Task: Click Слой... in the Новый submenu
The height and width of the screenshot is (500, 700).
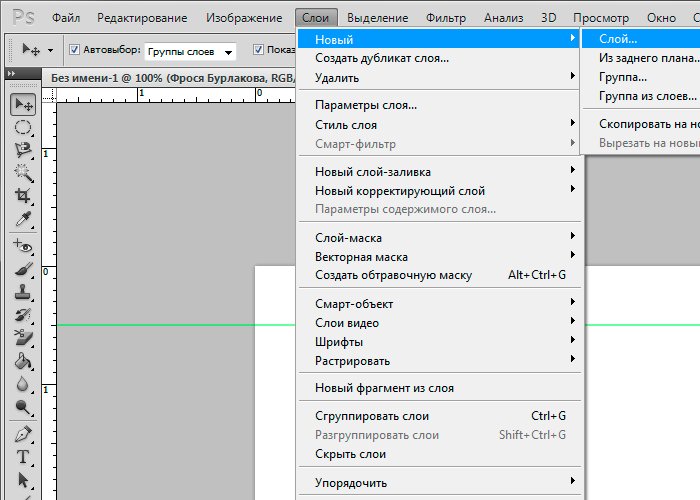Action: (x=618, y=39)
